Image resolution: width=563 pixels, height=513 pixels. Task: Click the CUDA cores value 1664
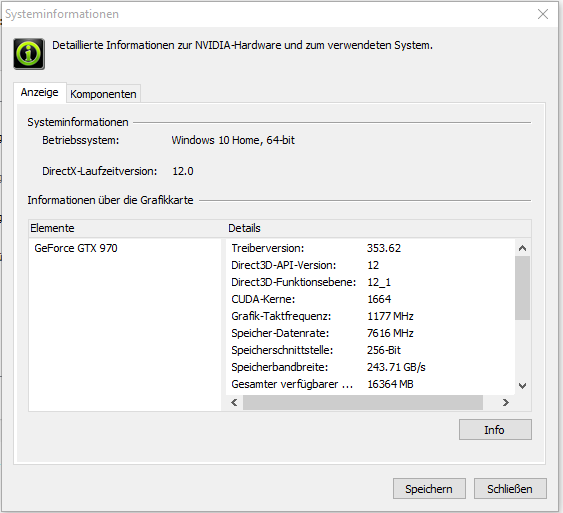(379, 299)
